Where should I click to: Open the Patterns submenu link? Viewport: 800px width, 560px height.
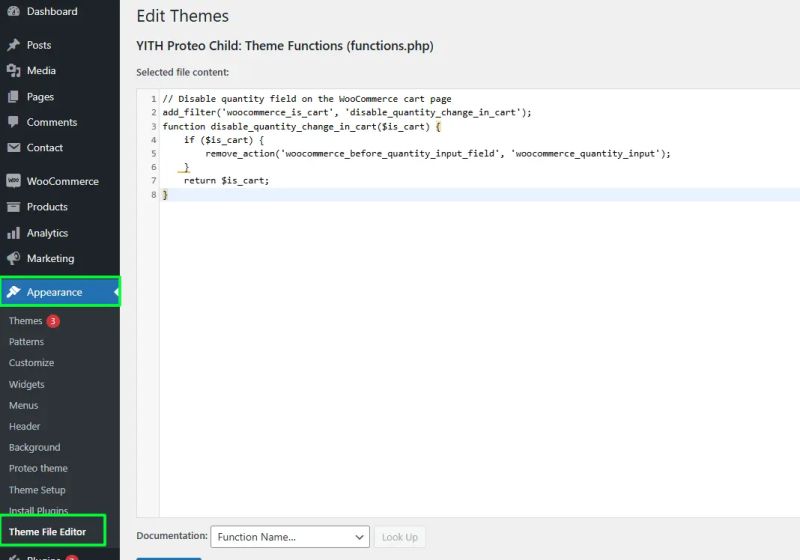(26, 342)
